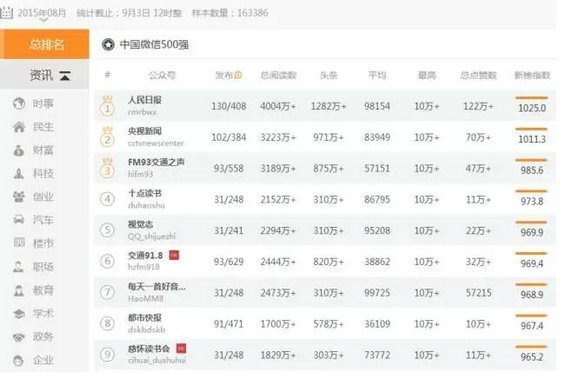Click the face icon for 企业

(x=19, y=360)
